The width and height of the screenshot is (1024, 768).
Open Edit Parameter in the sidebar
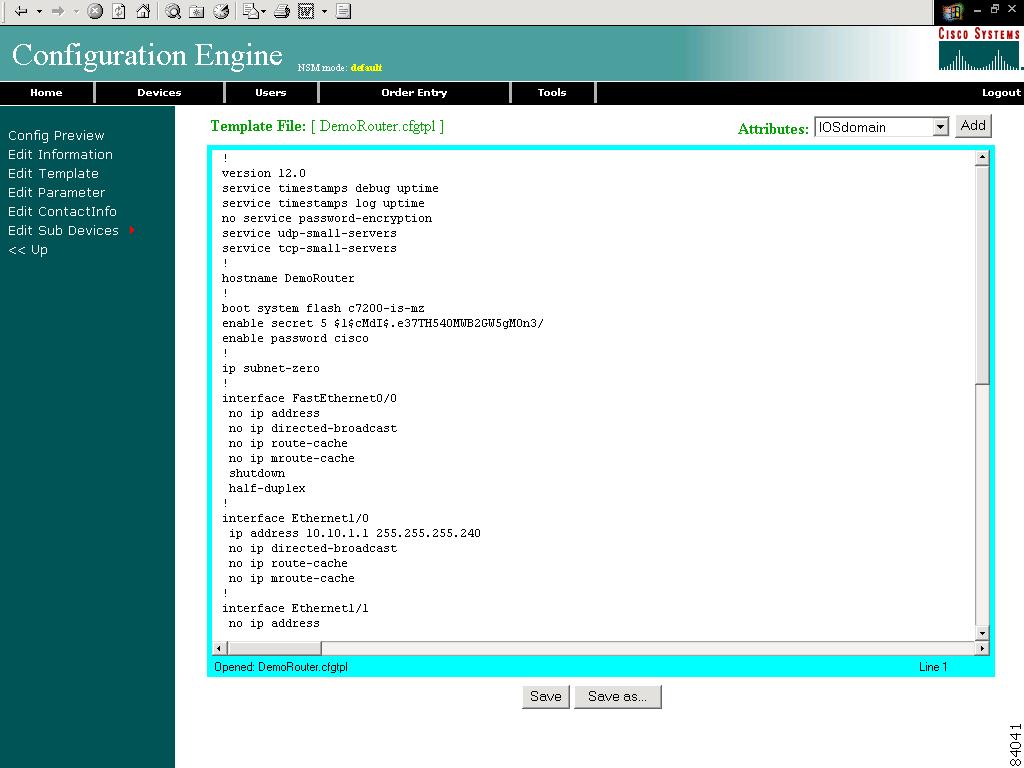coord(56,193)
